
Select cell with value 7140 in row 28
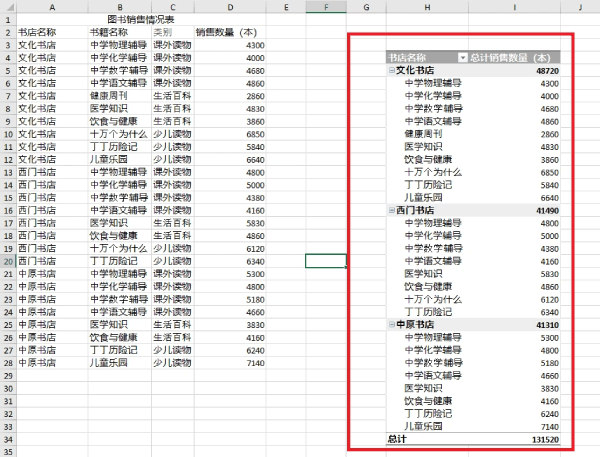click(x=230, y=363)
